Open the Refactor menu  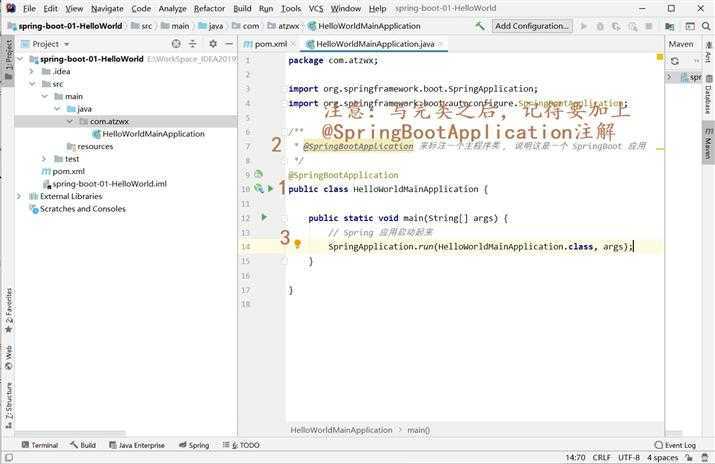point(209,9)
